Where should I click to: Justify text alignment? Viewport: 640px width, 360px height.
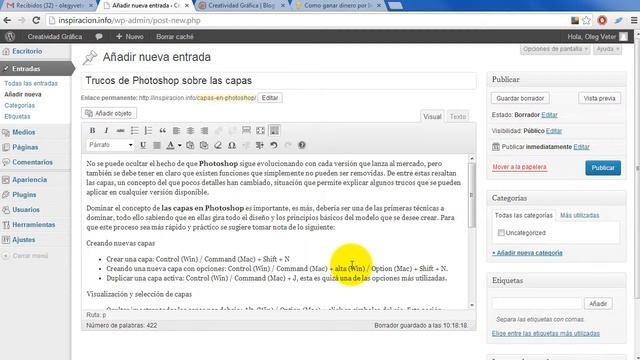pyautogui.click(x=157, y=145)
